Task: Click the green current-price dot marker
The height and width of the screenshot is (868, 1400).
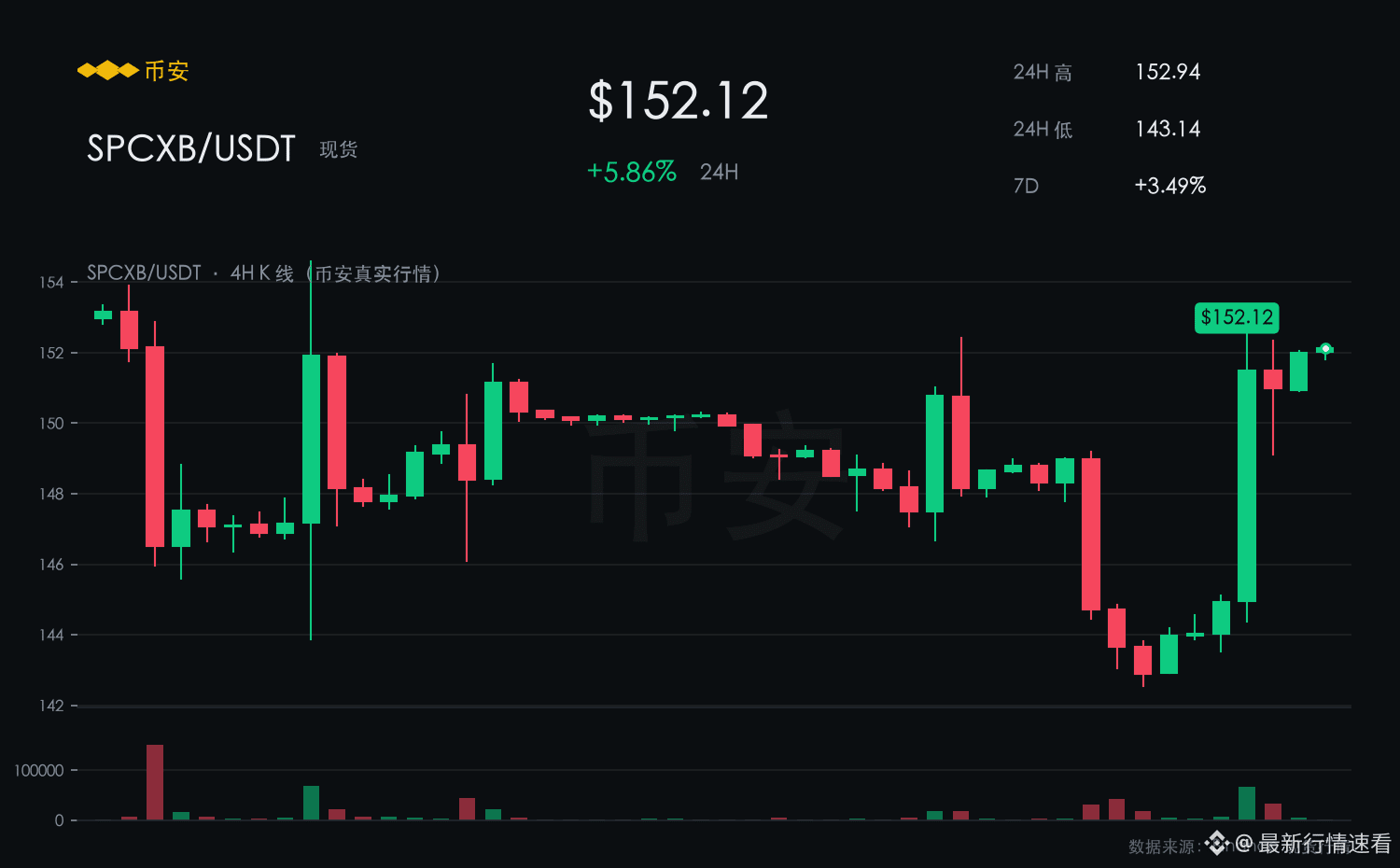Action: pyautogui.click(x=1325, y=349)
